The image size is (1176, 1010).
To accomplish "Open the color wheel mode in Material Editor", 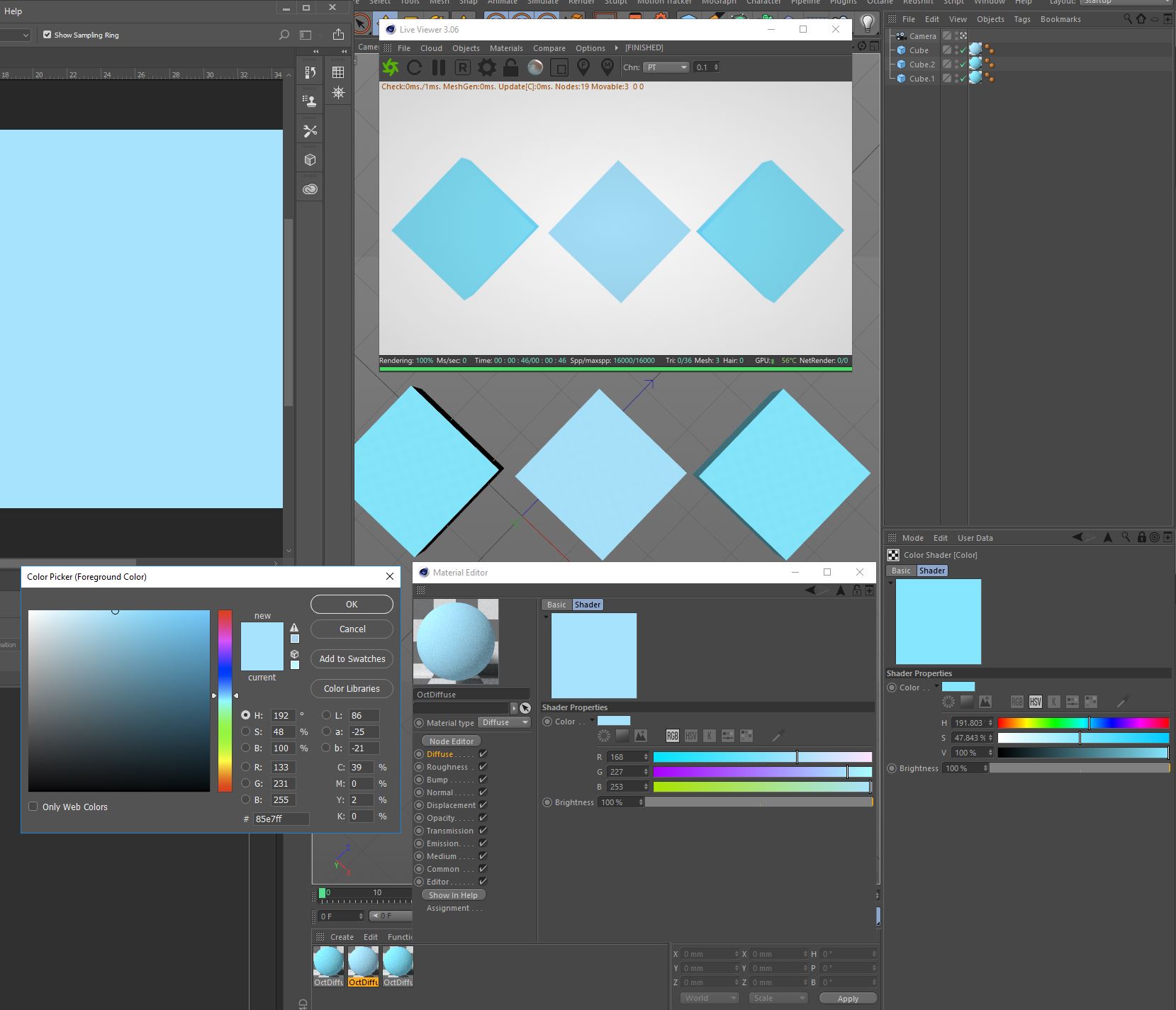I will 605,736.
